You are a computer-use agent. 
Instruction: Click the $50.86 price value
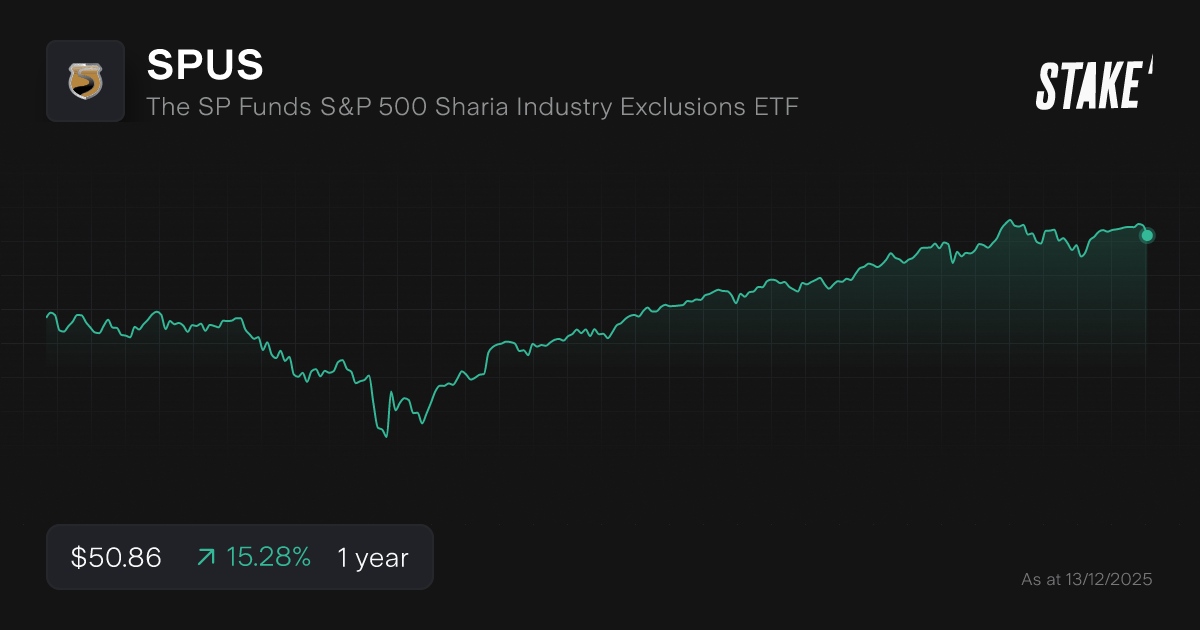click(116, 558)
